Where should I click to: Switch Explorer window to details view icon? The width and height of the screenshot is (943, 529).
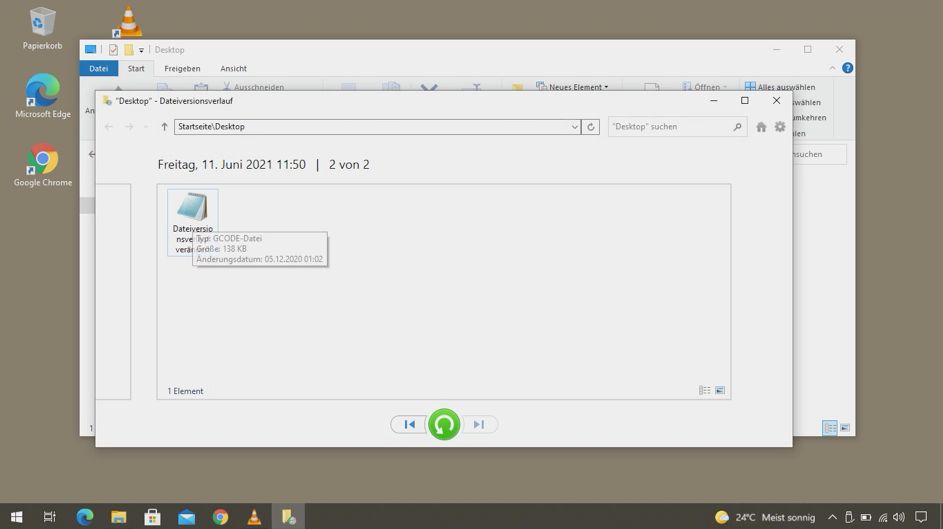[830, 428]
